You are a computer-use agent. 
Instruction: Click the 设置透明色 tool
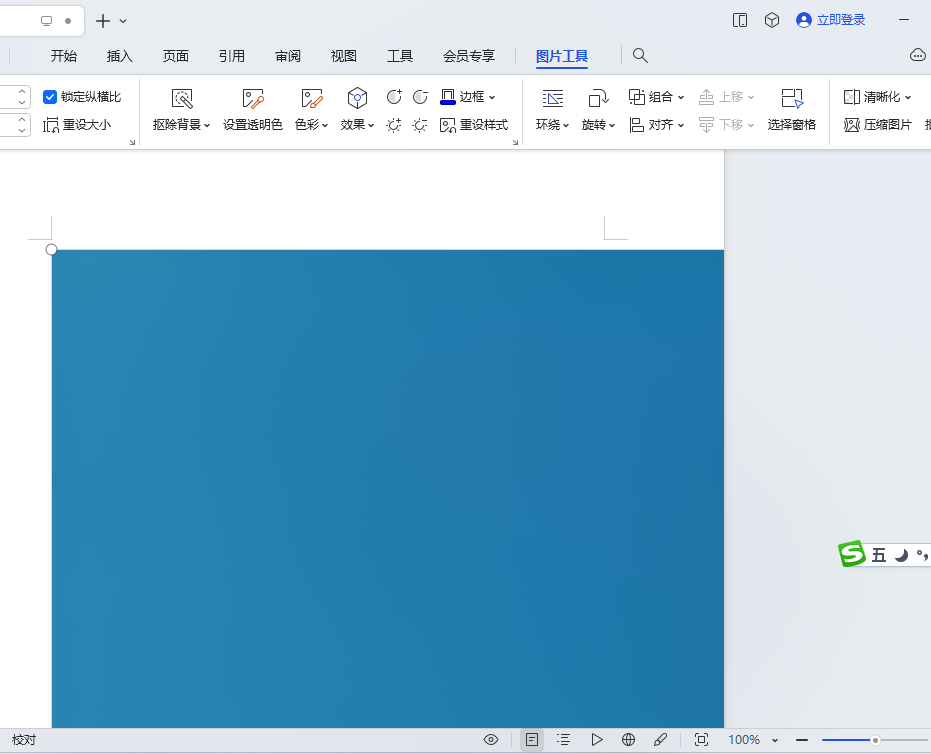tap(252, 109)
